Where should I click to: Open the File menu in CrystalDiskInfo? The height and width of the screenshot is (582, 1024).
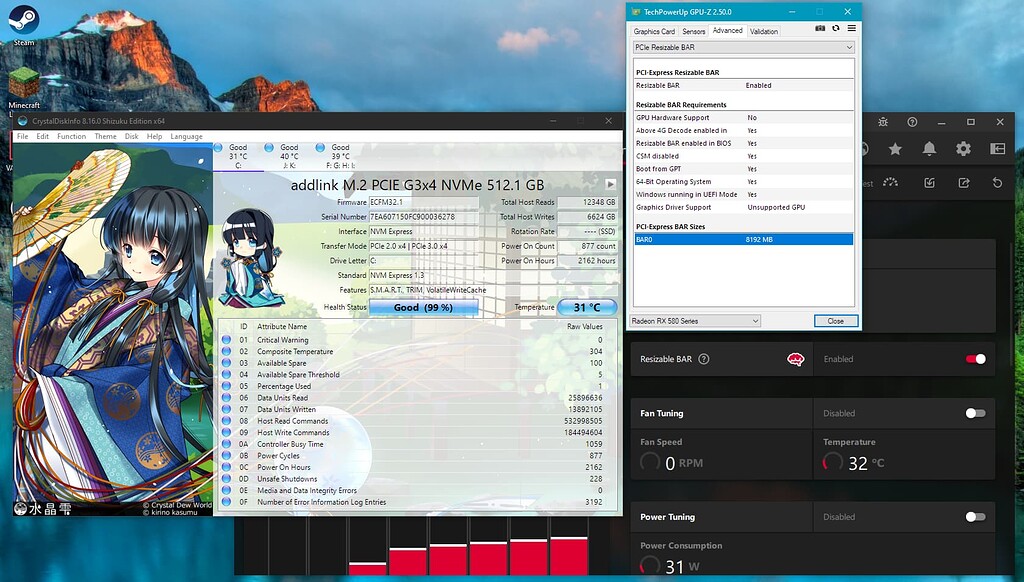[x=22, y=137]
